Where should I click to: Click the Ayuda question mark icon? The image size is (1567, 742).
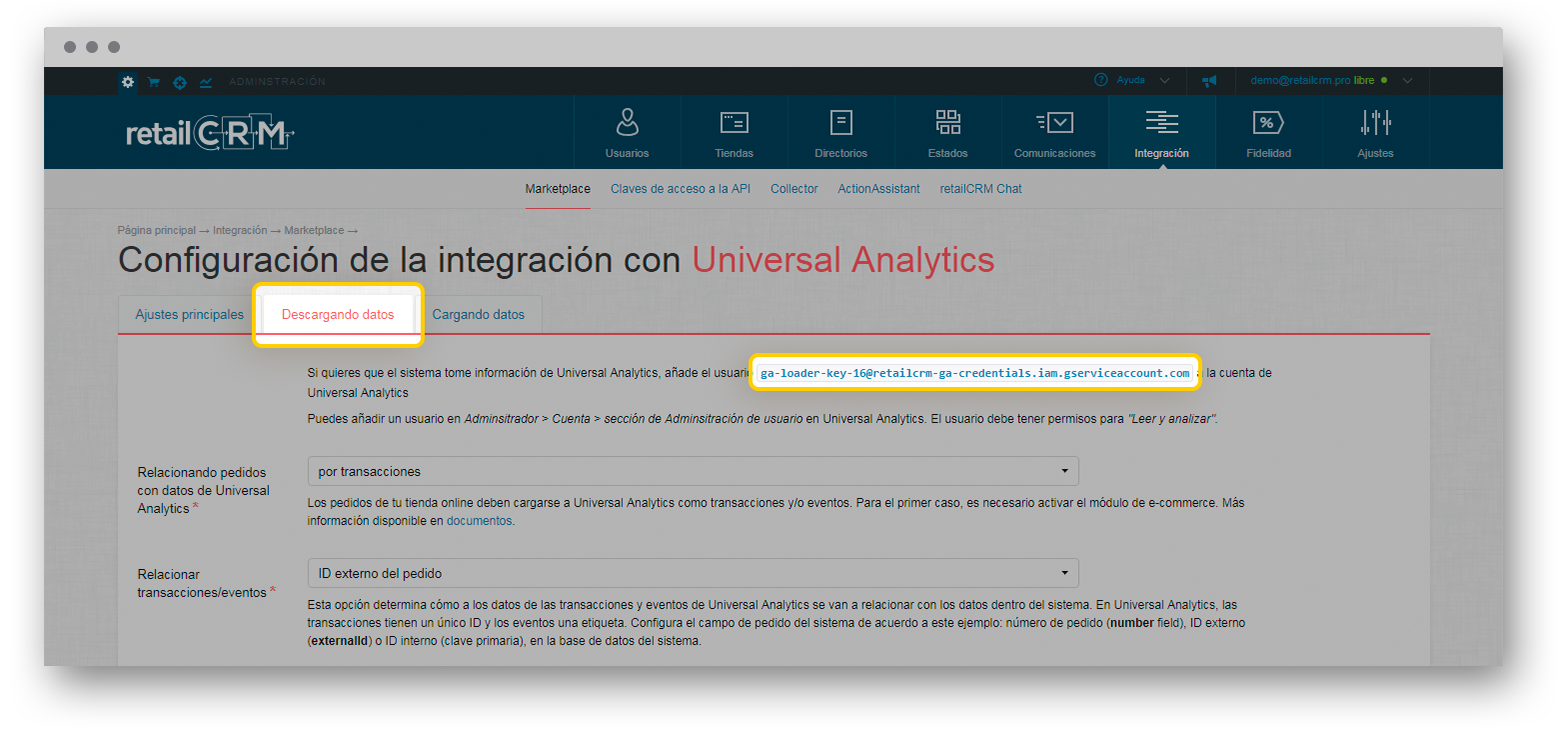1101,80
